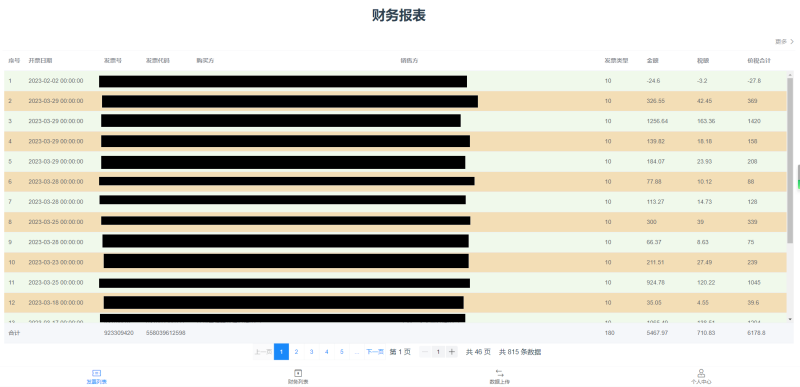The image size is (800, 387).
Task: Click date 2023-03-23 in row 10
Action: [56, 263]
